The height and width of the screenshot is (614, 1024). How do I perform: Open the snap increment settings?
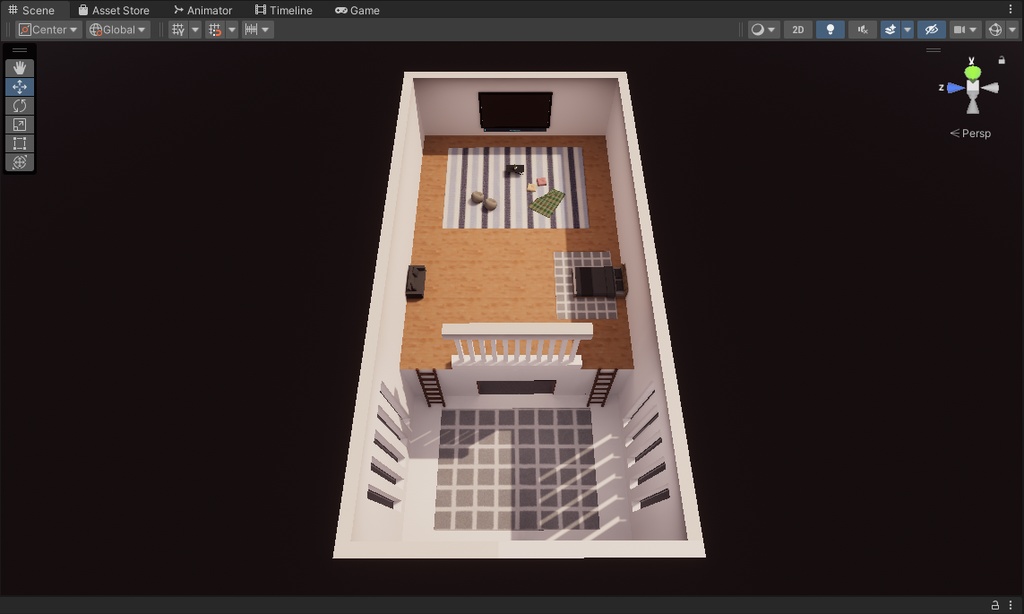[263, 29]
